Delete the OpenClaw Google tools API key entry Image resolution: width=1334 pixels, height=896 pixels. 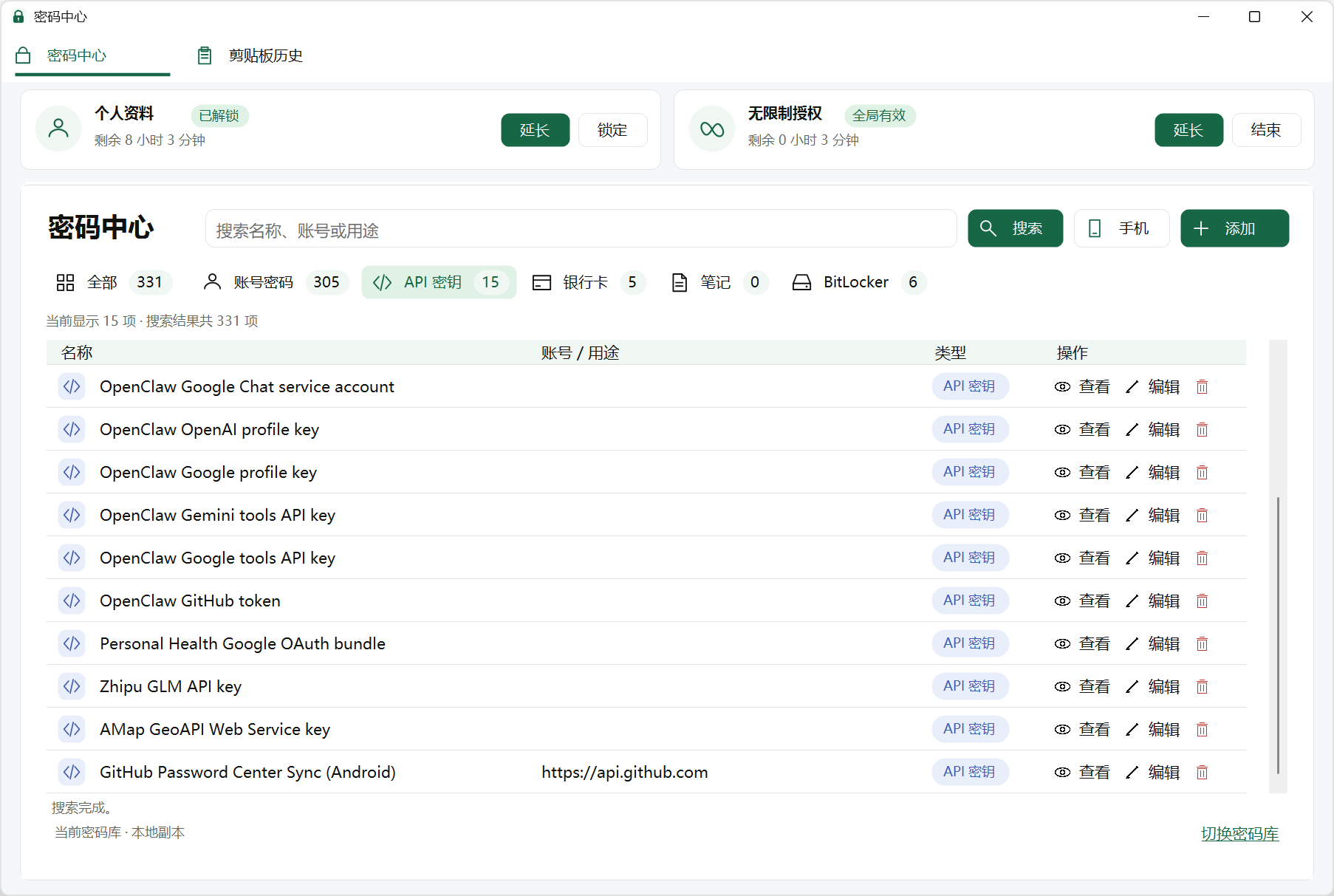pos(1202,558)
